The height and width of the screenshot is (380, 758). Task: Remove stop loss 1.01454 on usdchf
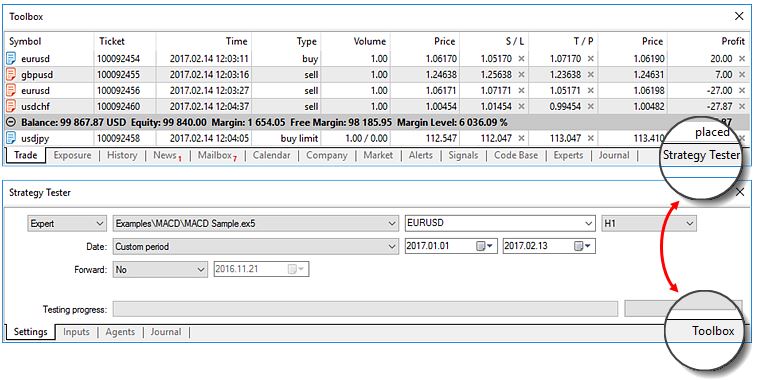coord(521,106)
